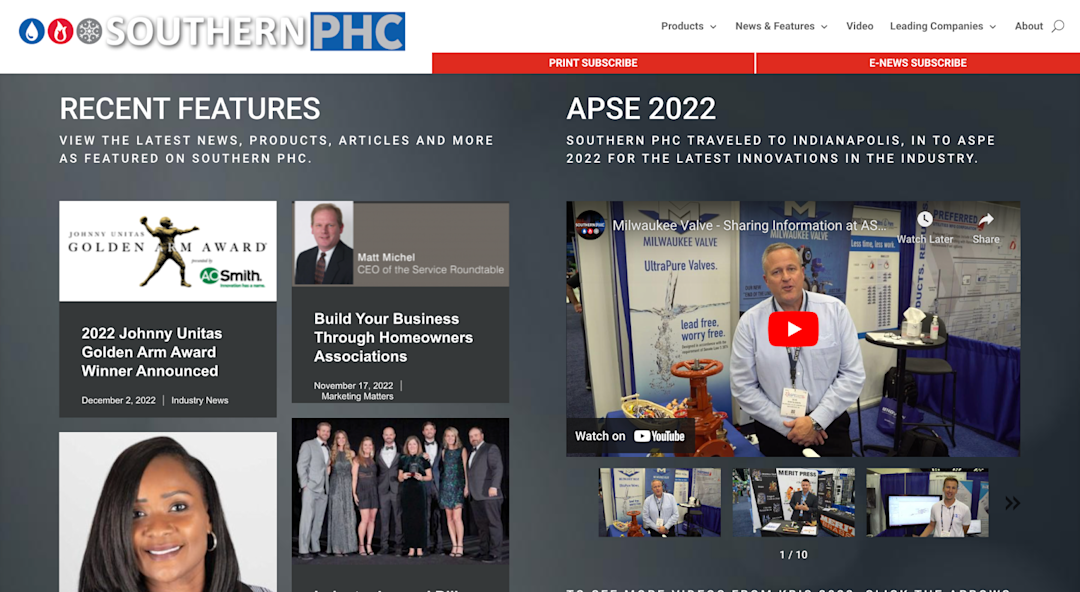
Task: Open Build Your Business Through Homeowners Associations
Action: tap(393, 338)
